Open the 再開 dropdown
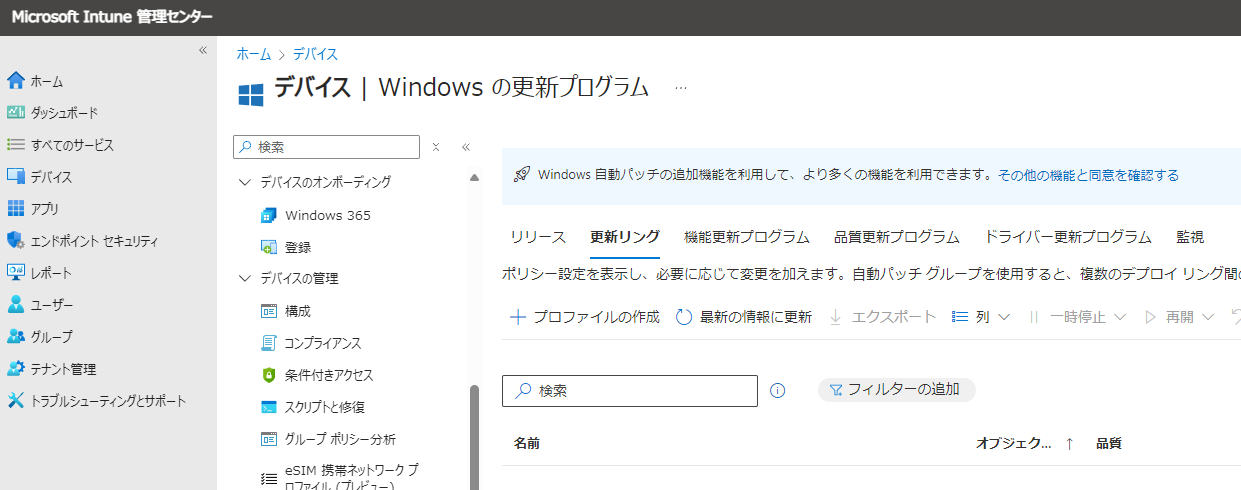Viewport: 1241px width, 490px height. pyautogui.click(x=1179, y=317)
